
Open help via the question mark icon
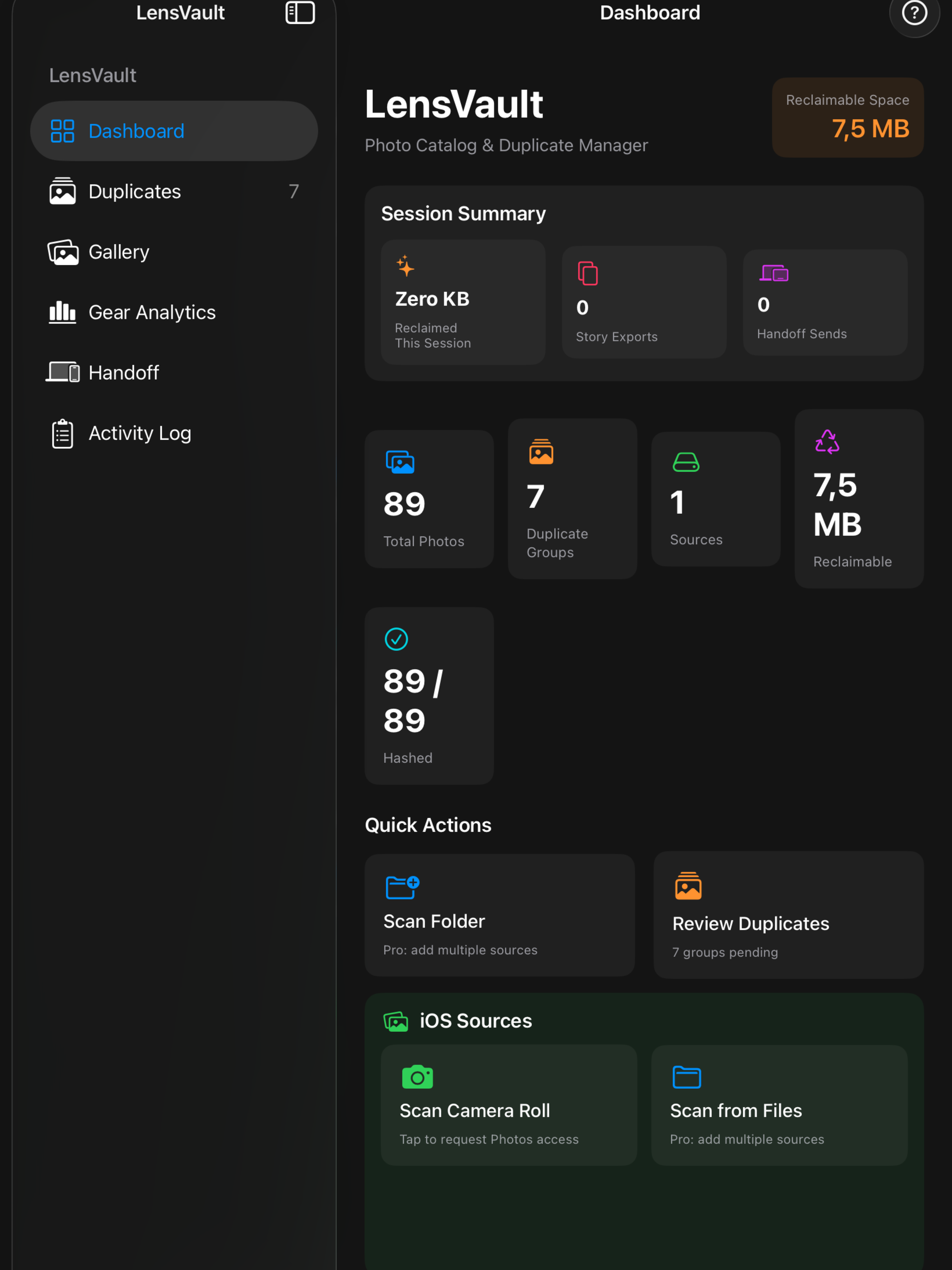(914, 12)
